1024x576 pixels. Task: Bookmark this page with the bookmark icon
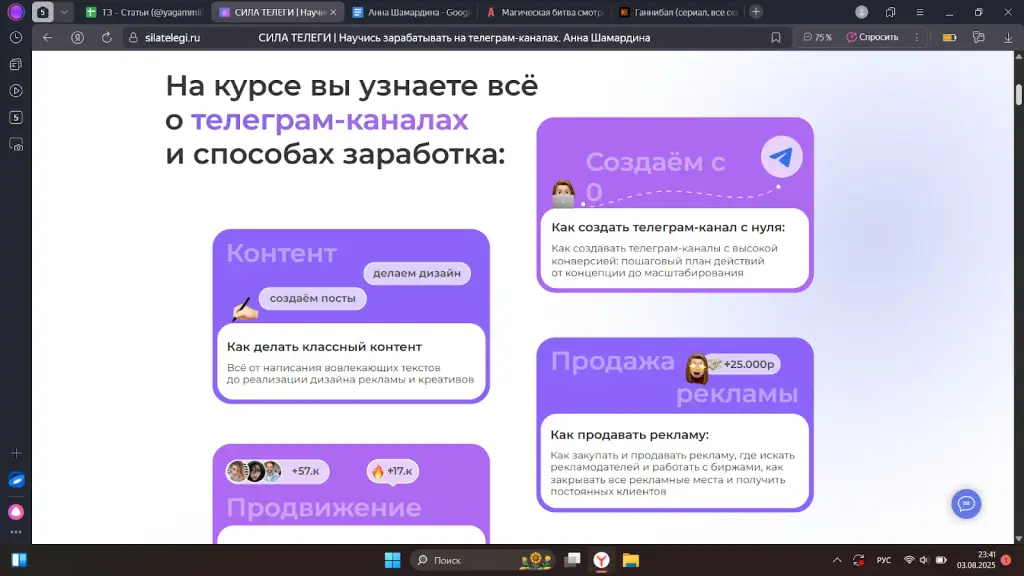pos(776,38)
